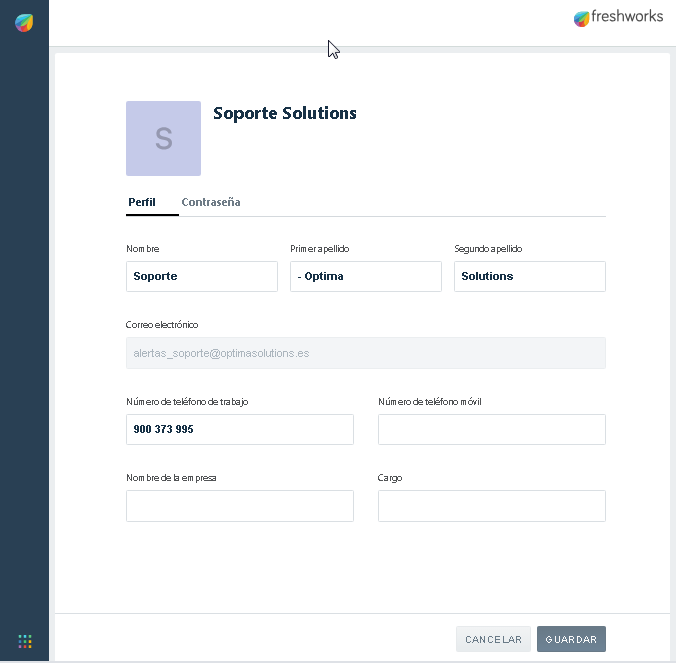Click the empty Cargo input field
The image size is (676, 663).
coord(491,506)
